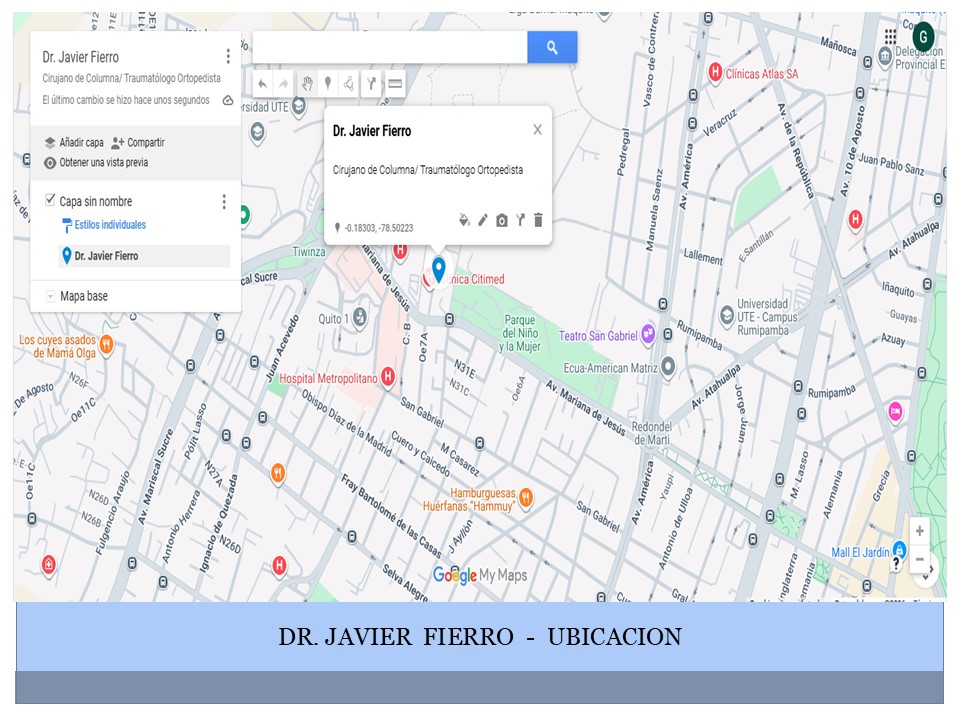
Task: Click Obtener una vista previa
Action: (96, 163)
